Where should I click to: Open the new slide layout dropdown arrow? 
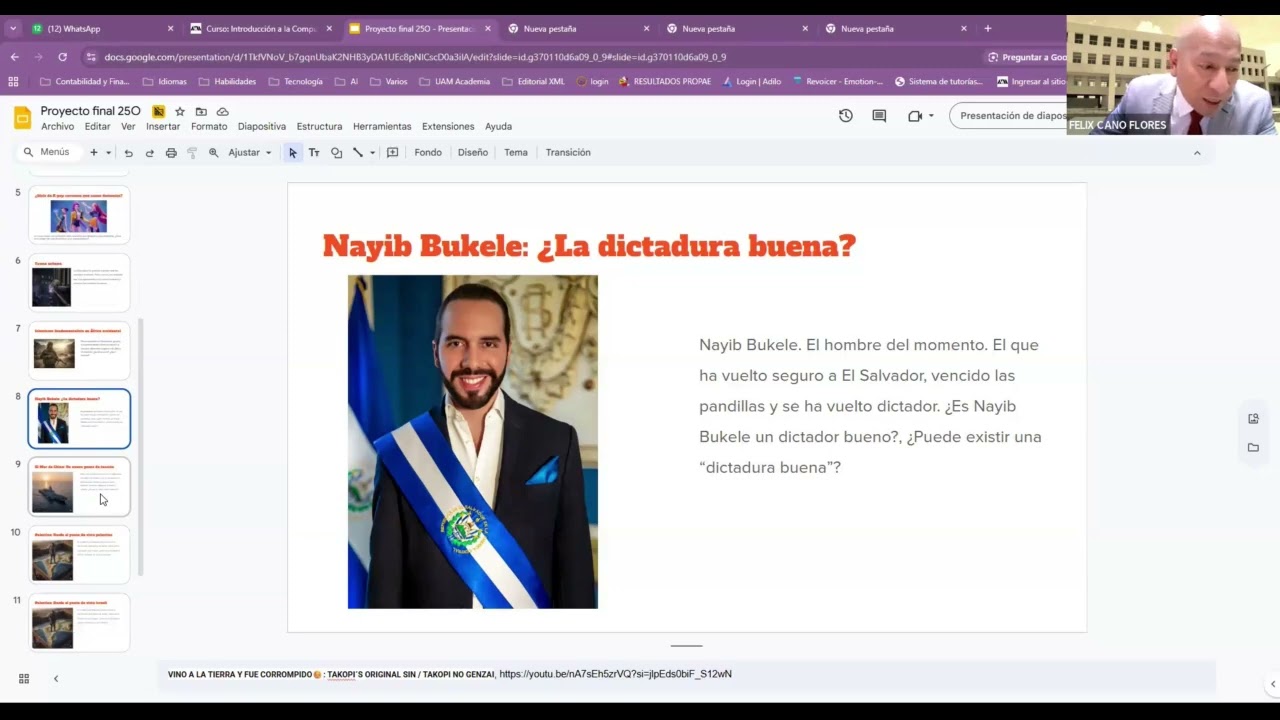(108, 153)
